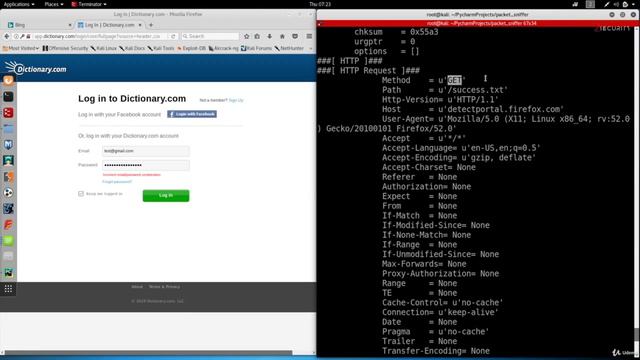Toggle Keep me logged in checkbox
Screen dimensions: 640x360
(x=81, y=194)
